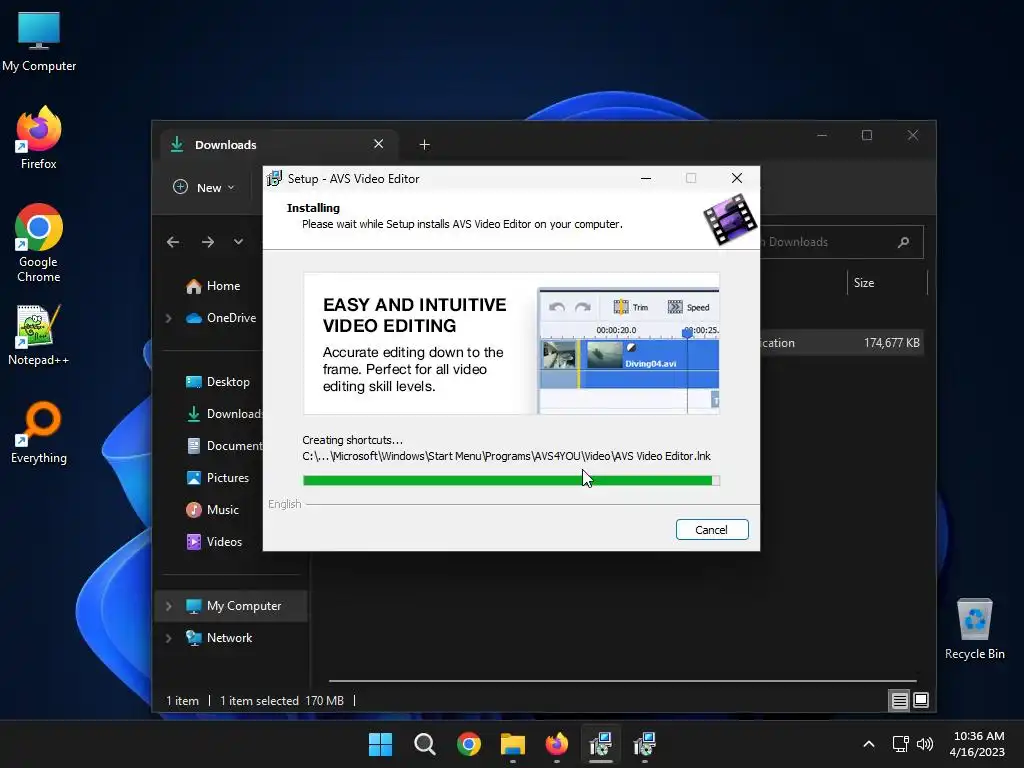Viewport: 1024px width, 768px height.
Task: Cancel the AVS Video Editor installation
Action: tap(712, 530)
